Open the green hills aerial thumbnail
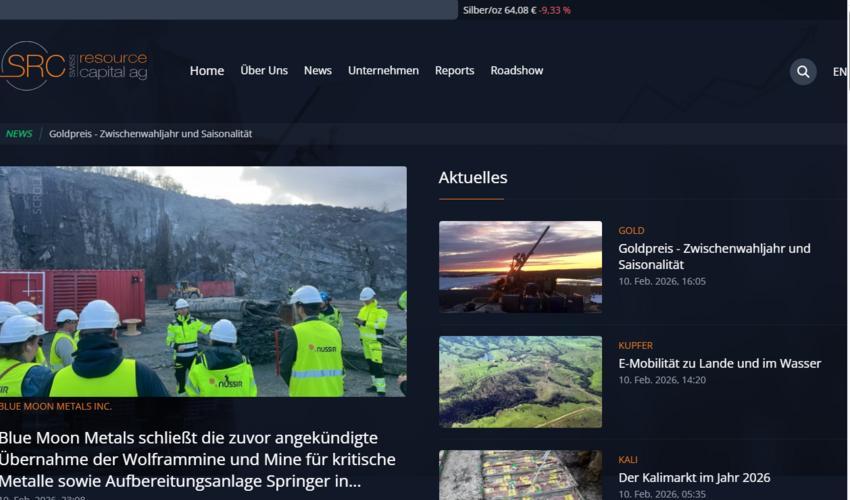The image size is (850, 500). (x=520, y=382)
